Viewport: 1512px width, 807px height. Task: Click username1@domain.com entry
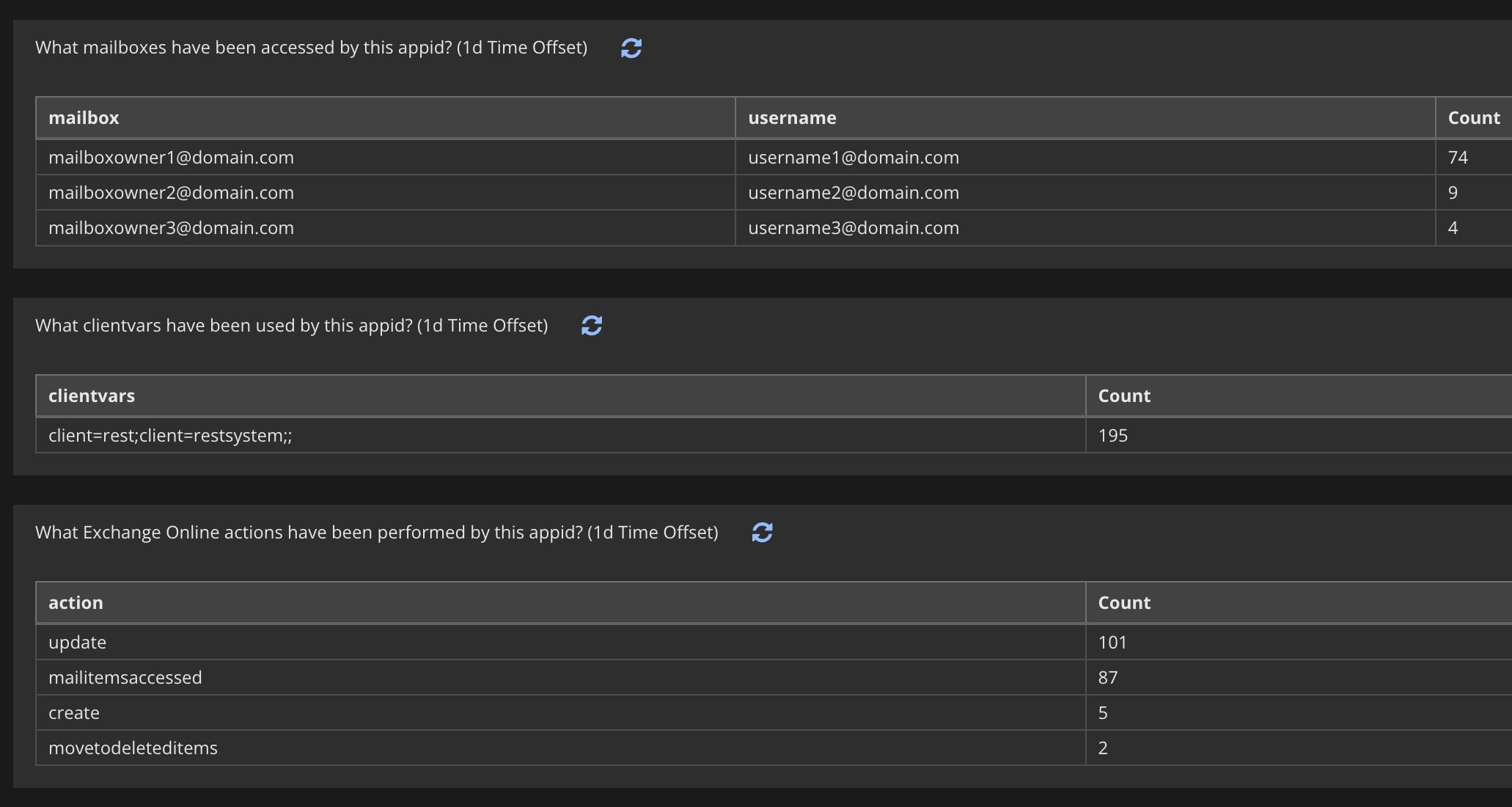click(853, 158)
